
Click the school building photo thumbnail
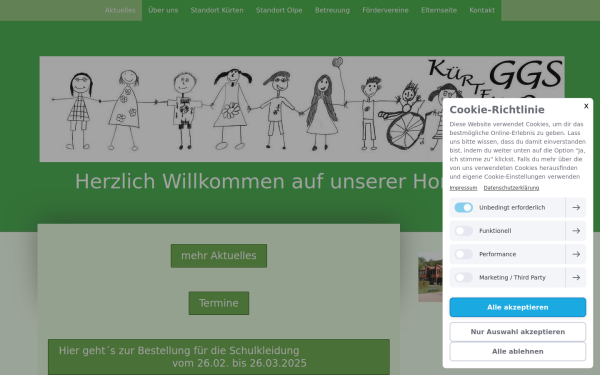[x=430, y=277]
